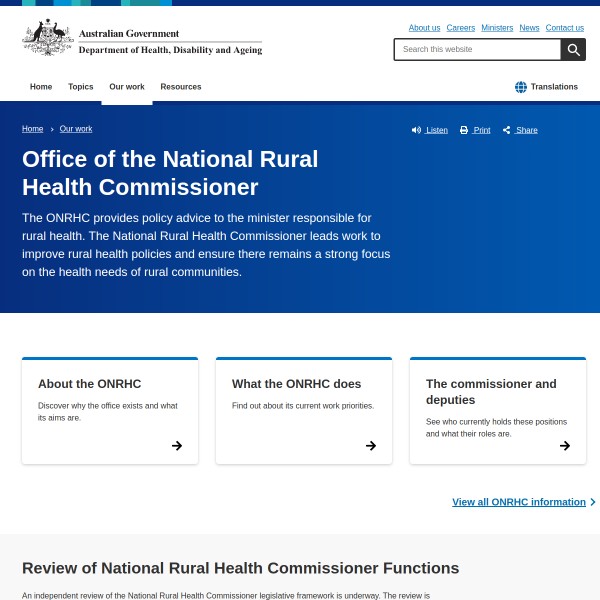Click arrow on commissioner and deputies card
The image size is (600, 600).
(565, 446)
